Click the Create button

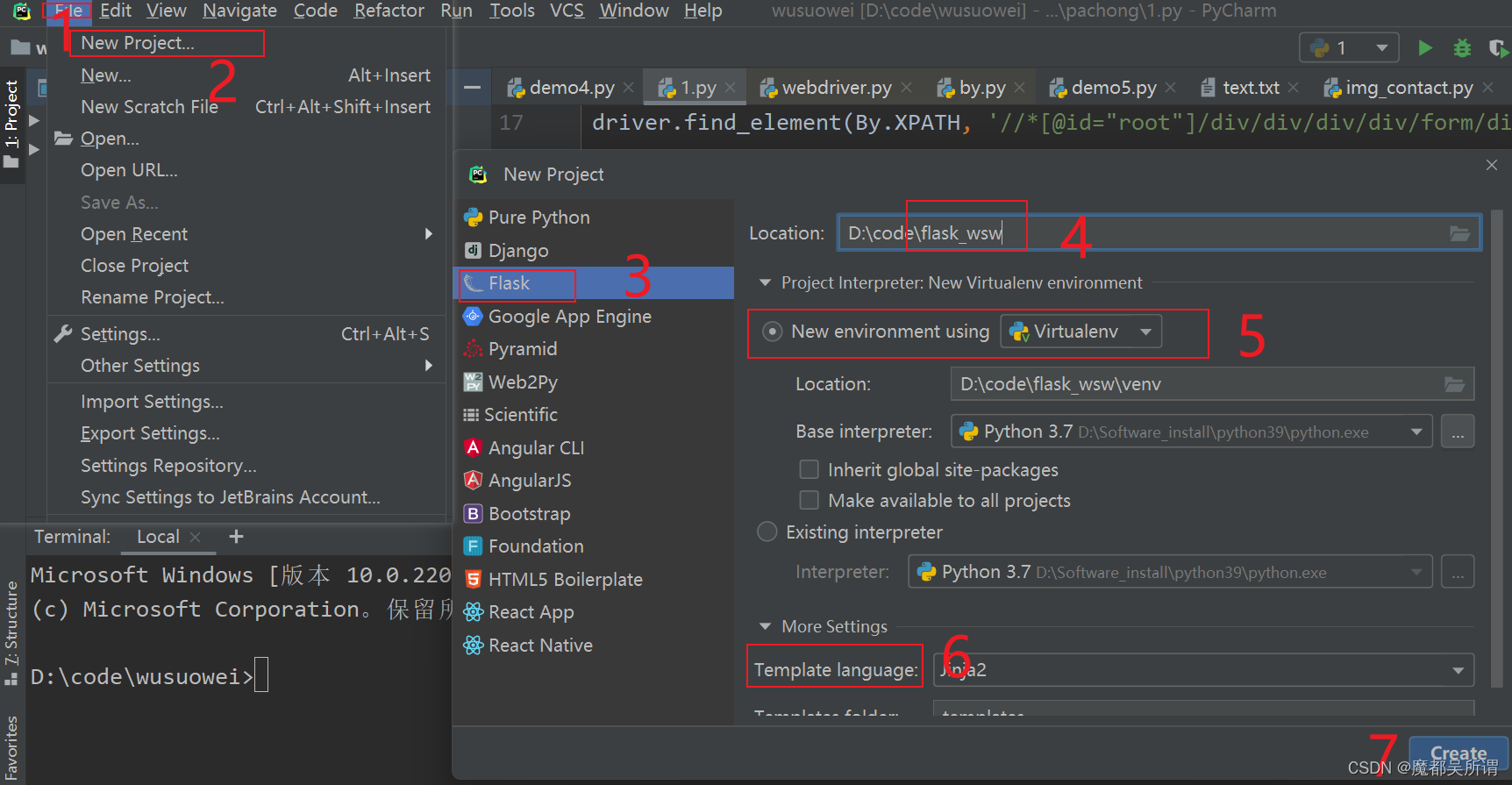click(1459, 753)
